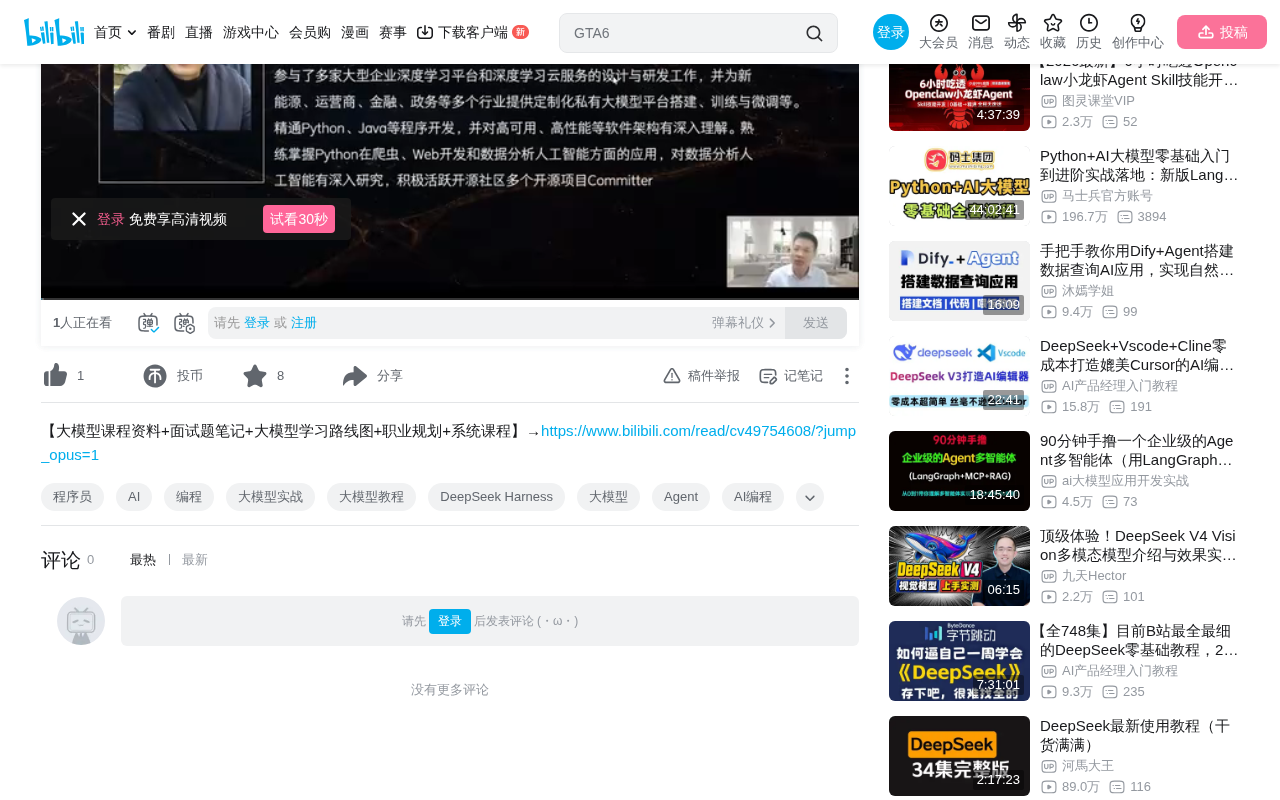
Task: Open the three-dot more options menu
Action: [x=846, y=376]
